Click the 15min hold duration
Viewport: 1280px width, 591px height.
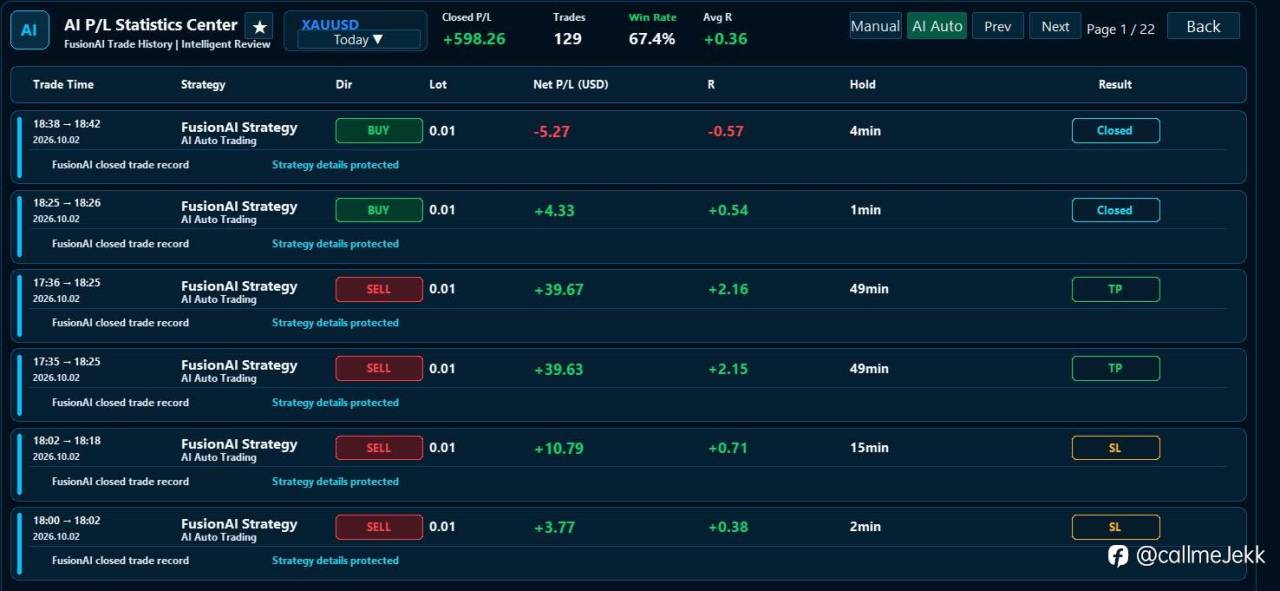[x=869, y=448]
